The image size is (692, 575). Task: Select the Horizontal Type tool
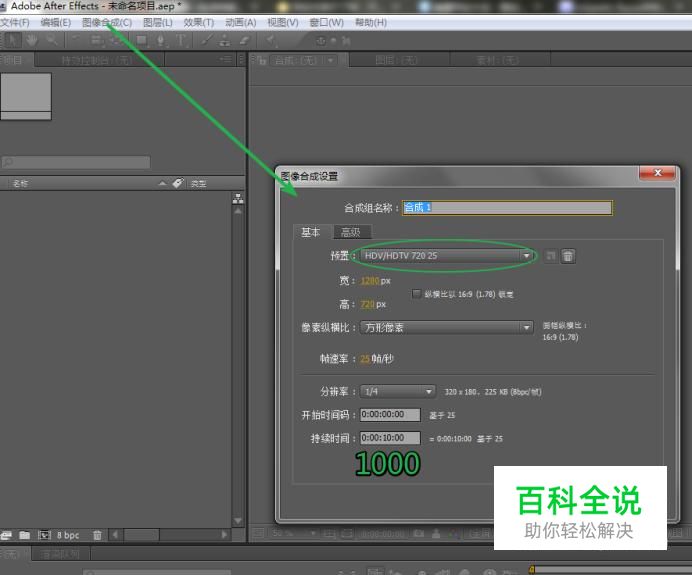(181, 40)
